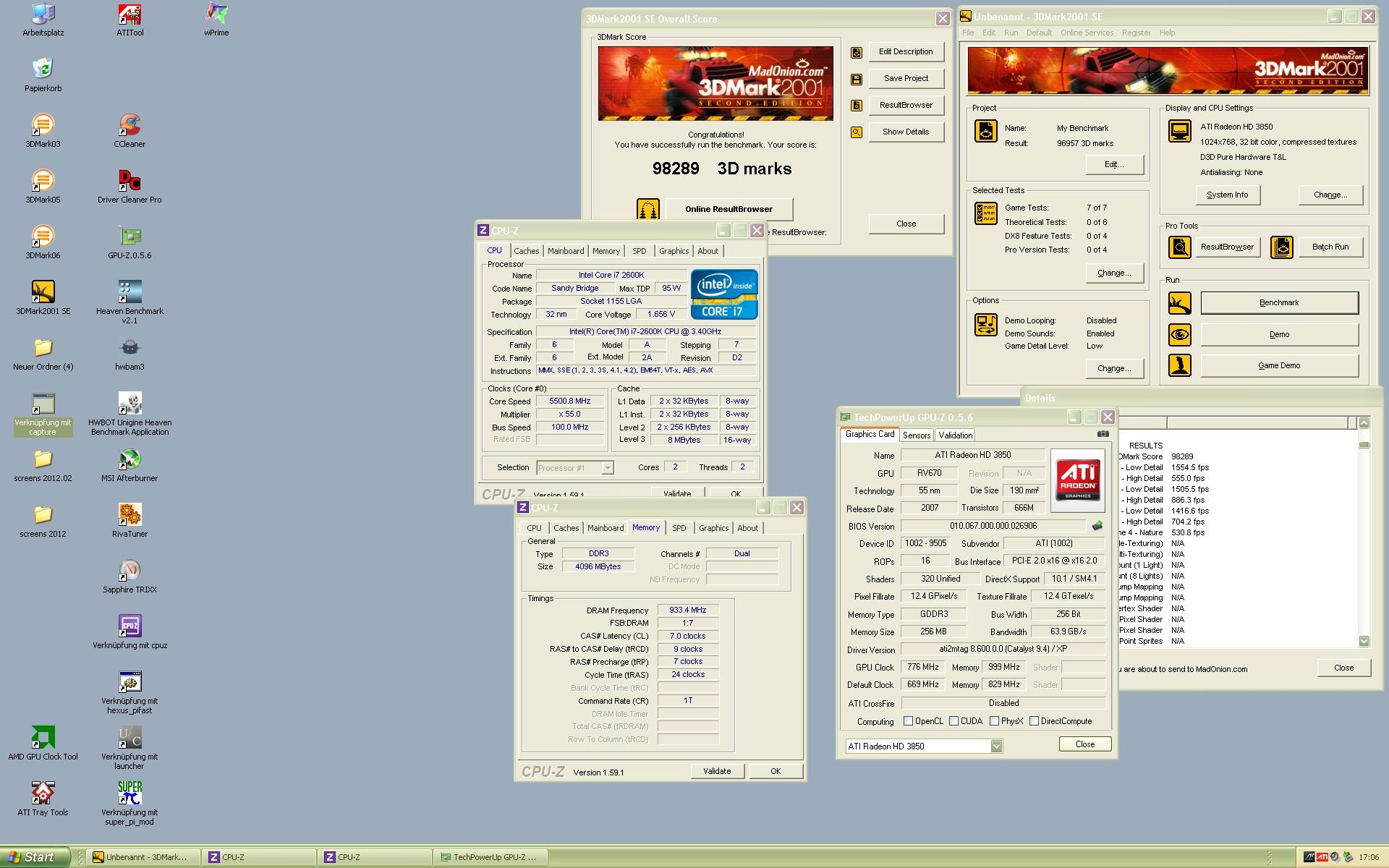Select AMD GPU Clock Tool icon
1389x868 pixels.
click(x=43, y=744)
